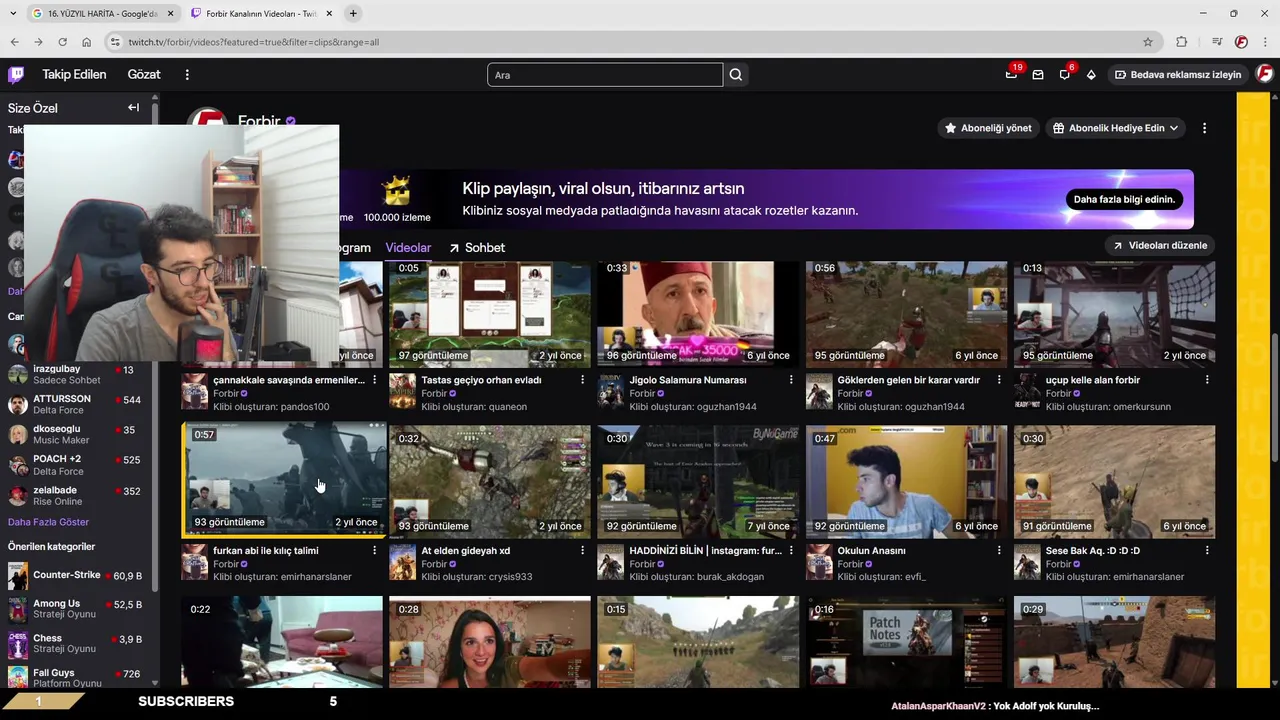Open options for çannakkale savaşında ermeniler clip

tap(375, 380)
